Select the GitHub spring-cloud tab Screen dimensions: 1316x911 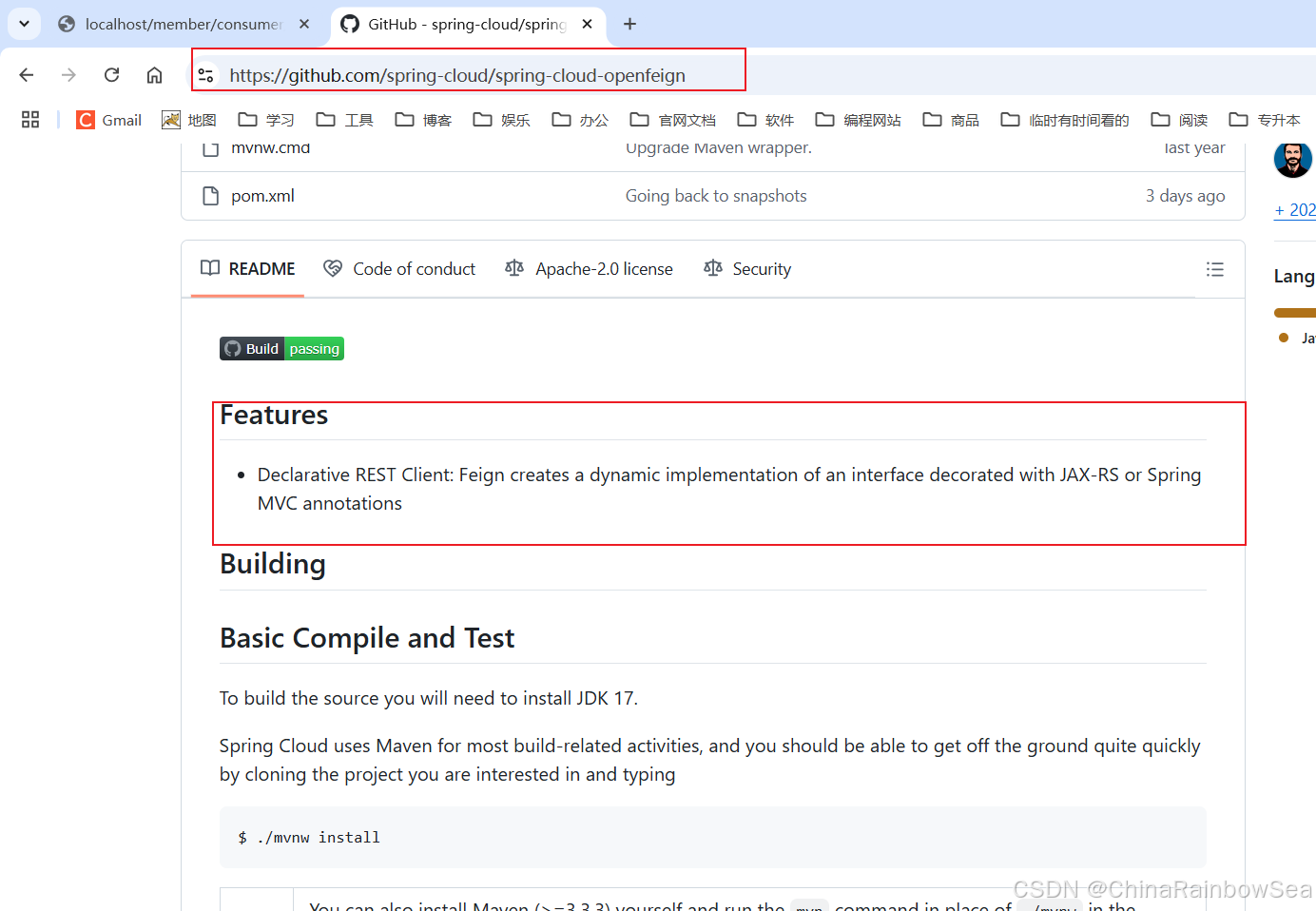coord(467,24)
